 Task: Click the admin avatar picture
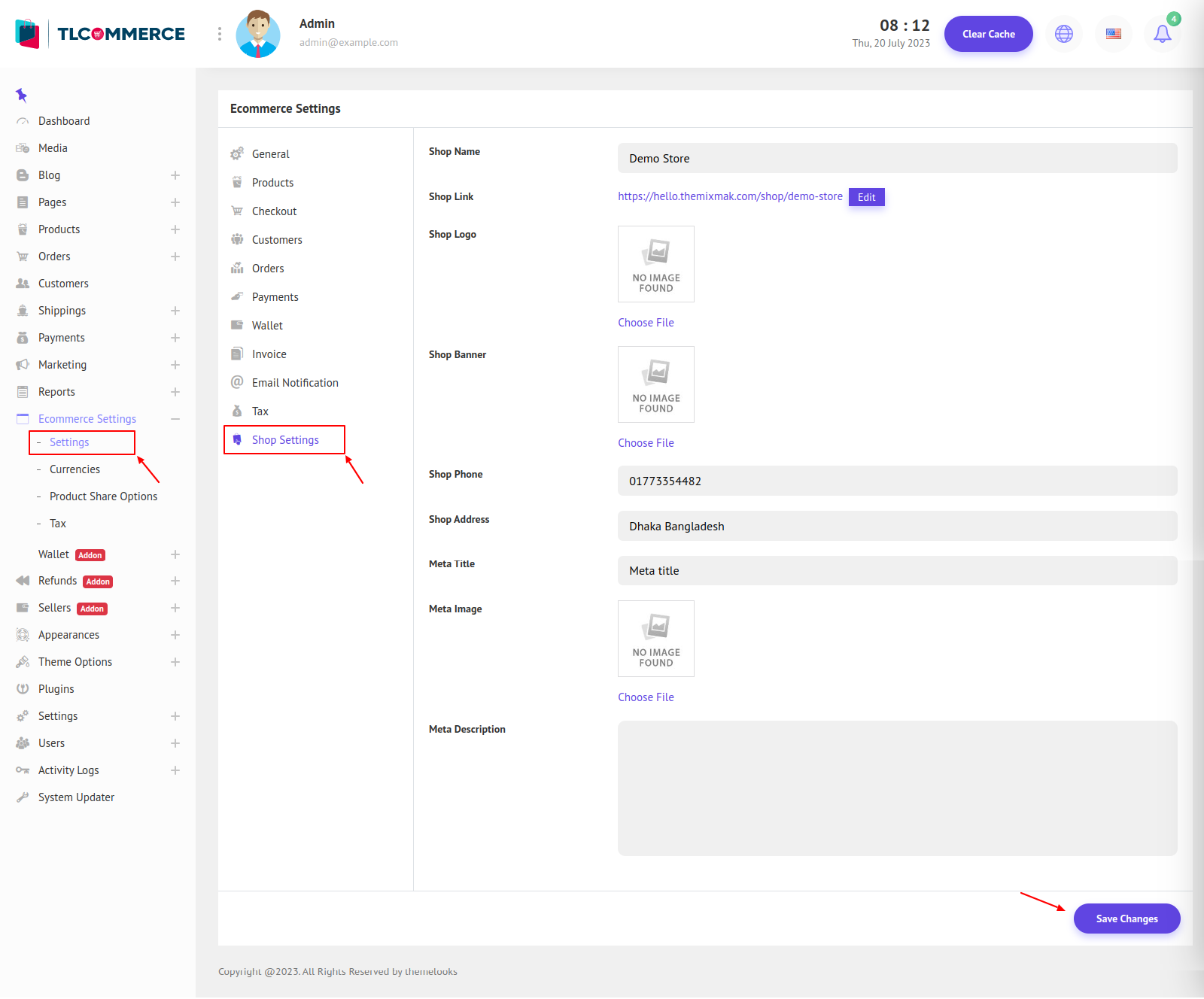coord(258,34)
